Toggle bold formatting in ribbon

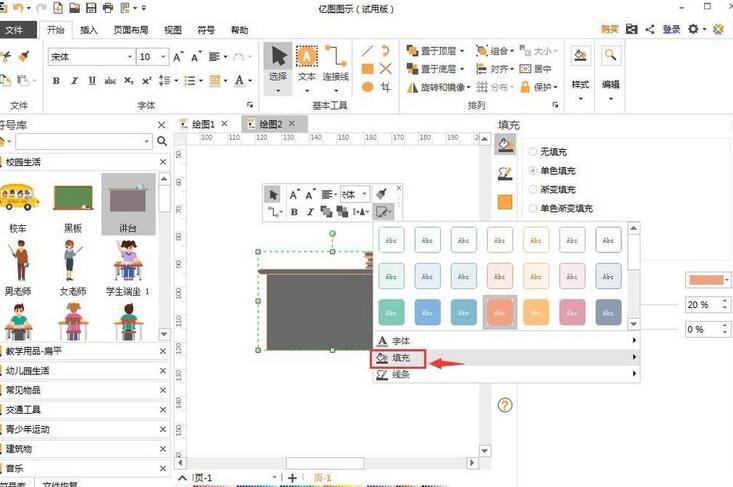57,81
